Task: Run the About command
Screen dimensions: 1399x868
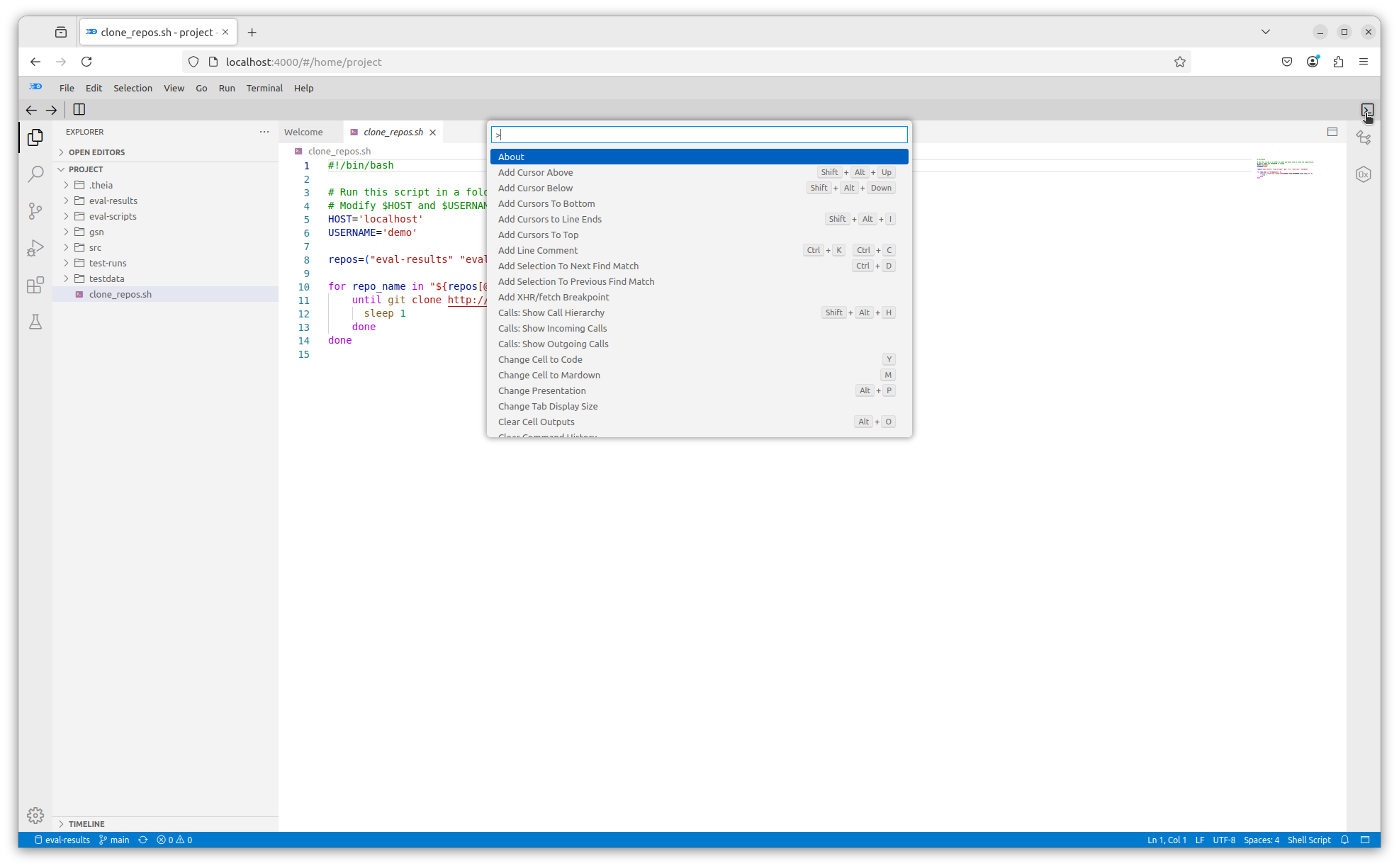Action: click(699, 157)
